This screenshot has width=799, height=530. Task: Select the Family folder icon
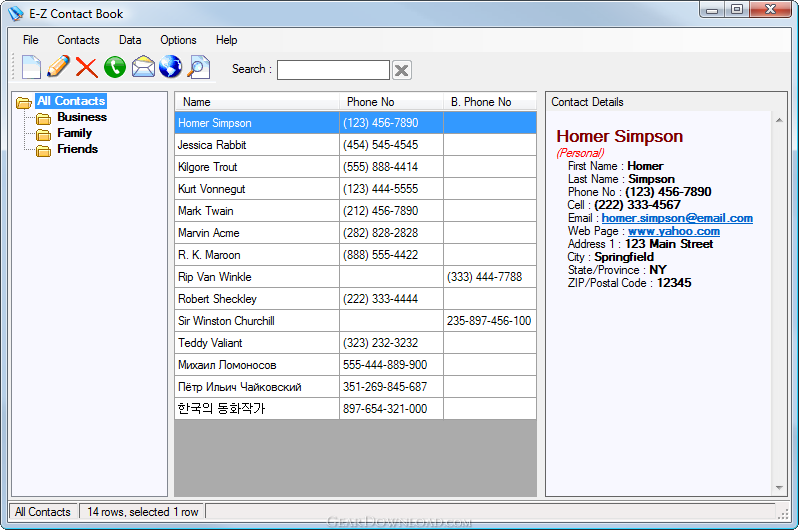pos(43,135)
